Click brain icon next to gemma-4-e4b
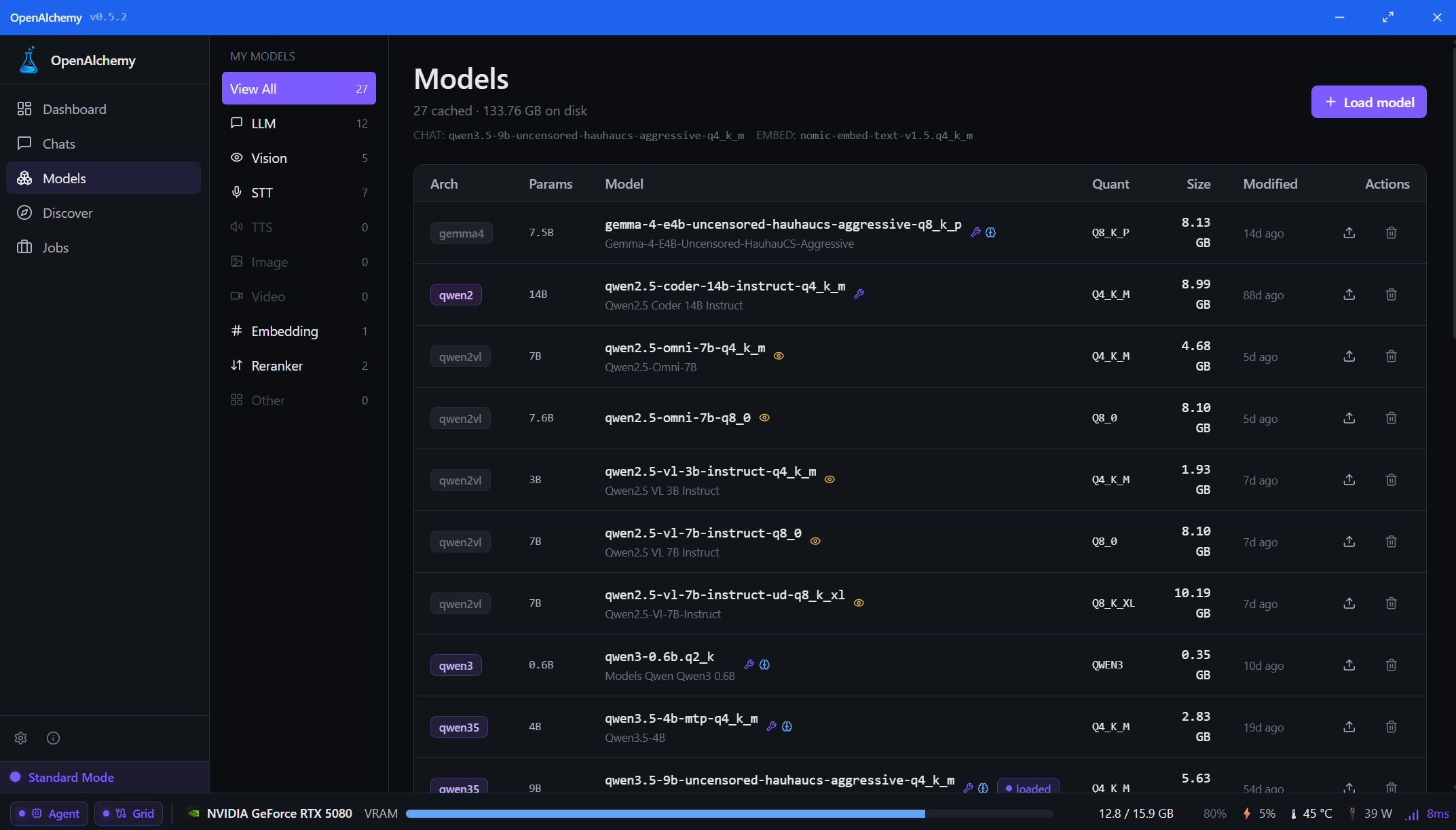Screen dimensions: 1456x830 (x=991, y=232)
